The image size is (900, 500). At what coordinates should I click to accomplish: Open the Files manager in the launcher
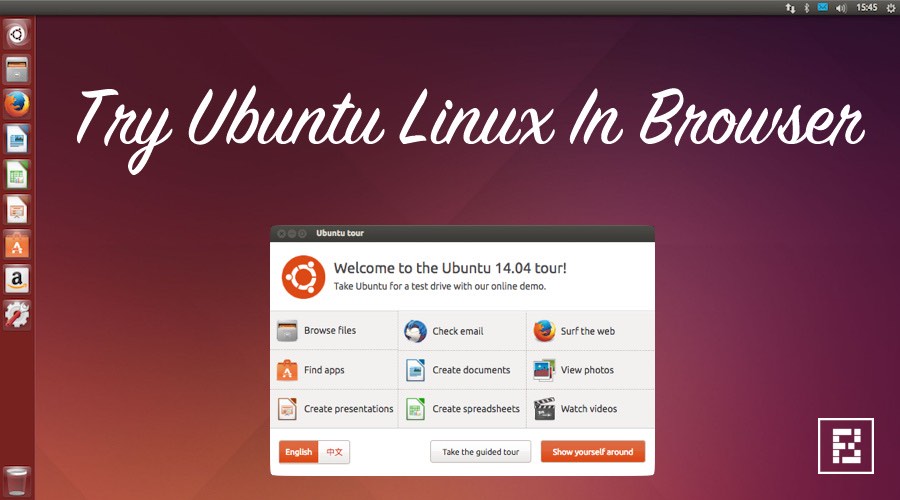[x=17, y=69]
